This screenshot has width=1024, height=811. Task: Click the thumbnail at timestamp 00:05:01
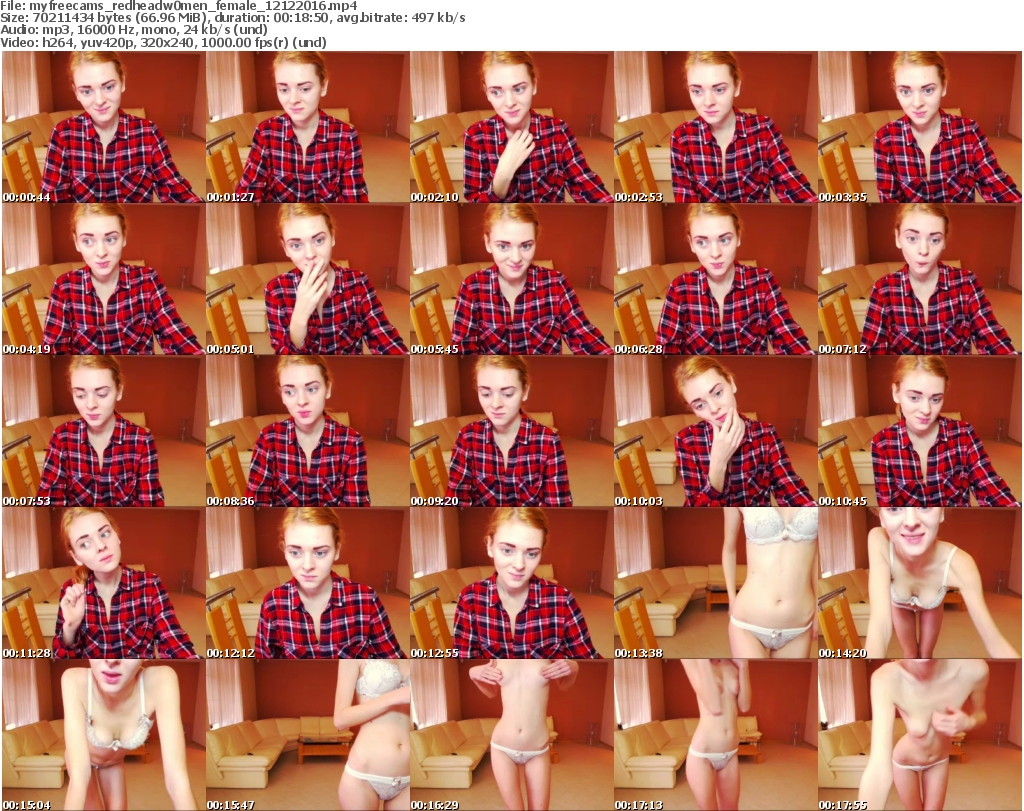308,279
